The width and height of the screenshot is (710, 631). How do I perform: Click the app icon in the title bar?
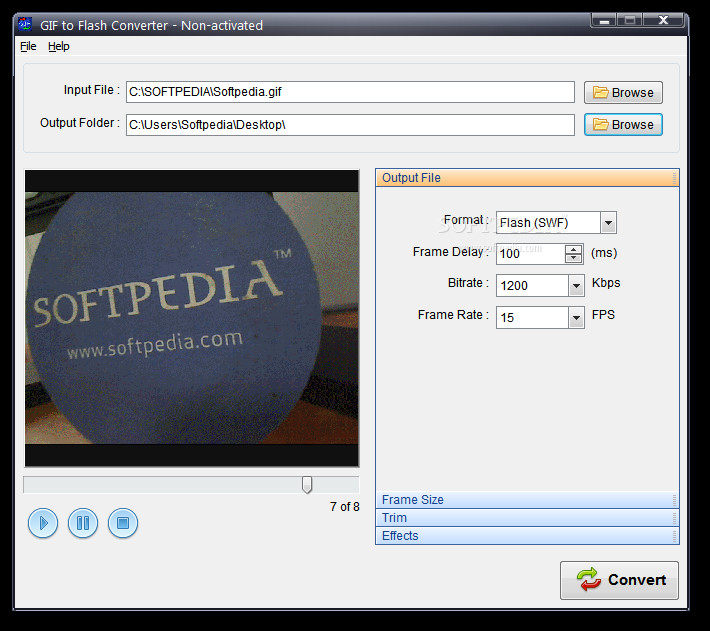click(25, 24)
